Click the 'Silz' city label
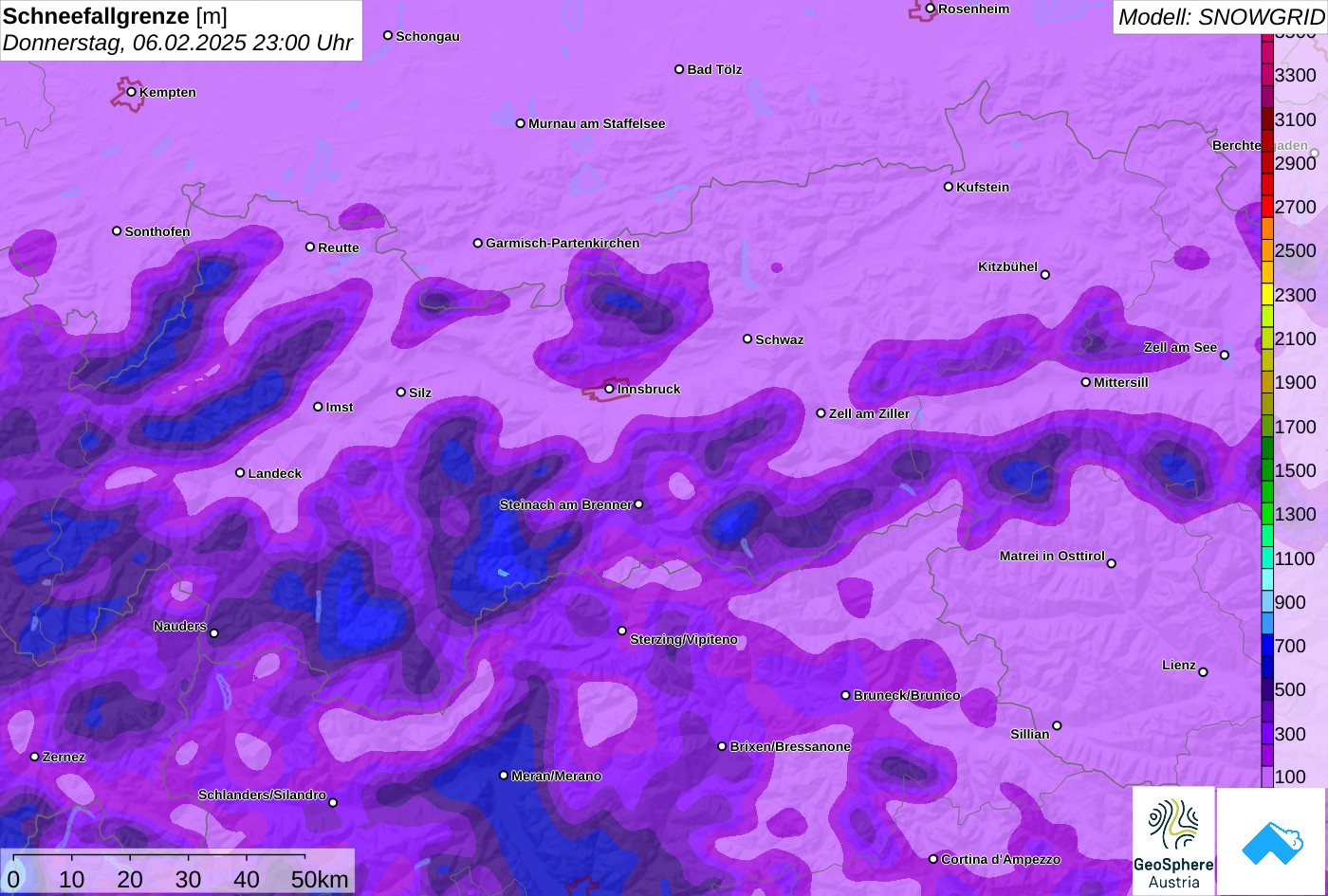 (x=420, y=393)
